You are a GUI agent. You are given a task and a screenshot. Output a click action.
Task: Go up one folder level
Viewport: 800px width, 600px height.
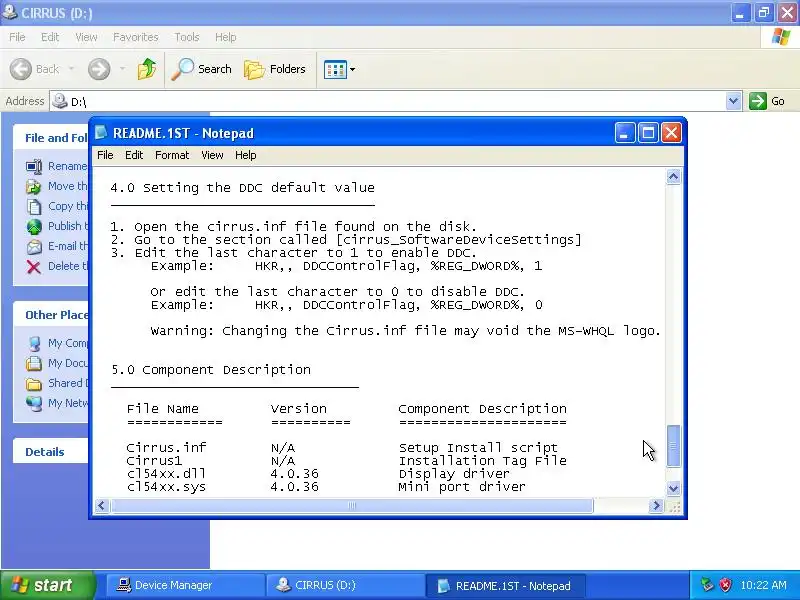pos(147,69)
